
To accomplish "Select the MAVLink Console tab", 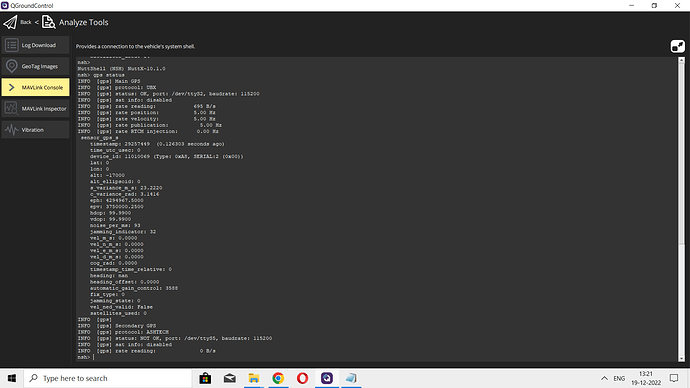I will [35, 87].
